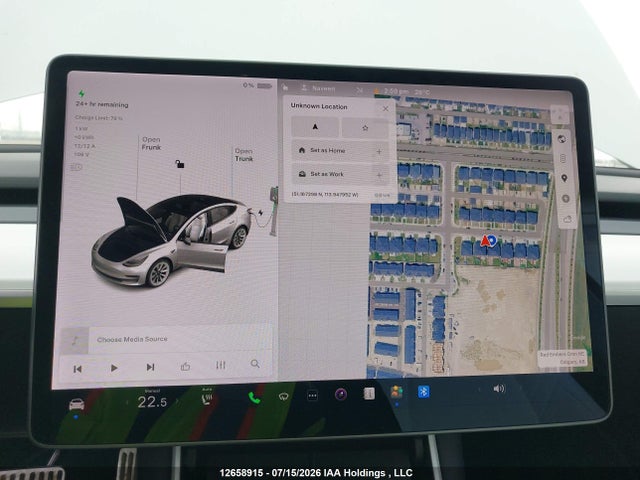
Task: Tap the map pin drop icon
Action: coord(564,178)
